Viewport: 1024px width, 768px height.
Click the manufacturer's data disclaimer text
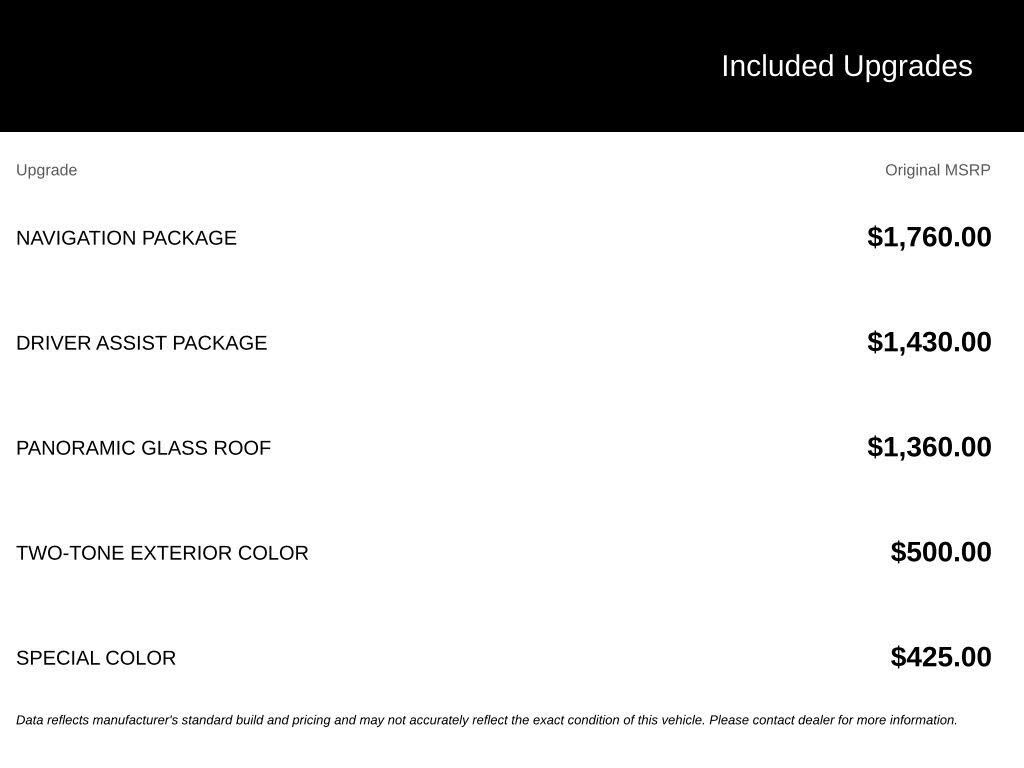(487, 720)
